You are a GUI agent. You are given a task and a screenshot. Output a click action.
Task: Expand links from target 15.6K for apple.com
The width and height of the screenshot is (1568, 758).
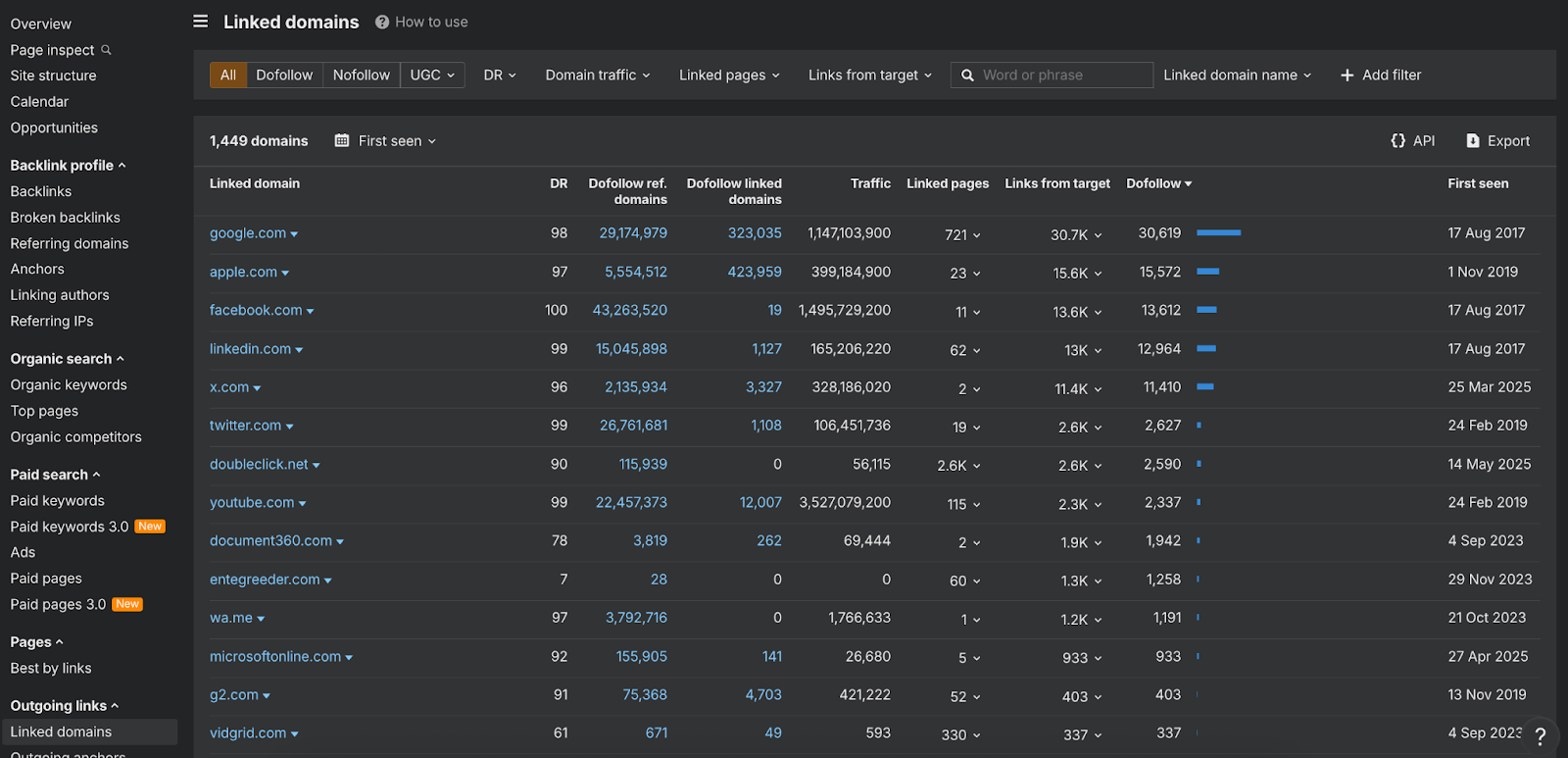point(1077,274)
